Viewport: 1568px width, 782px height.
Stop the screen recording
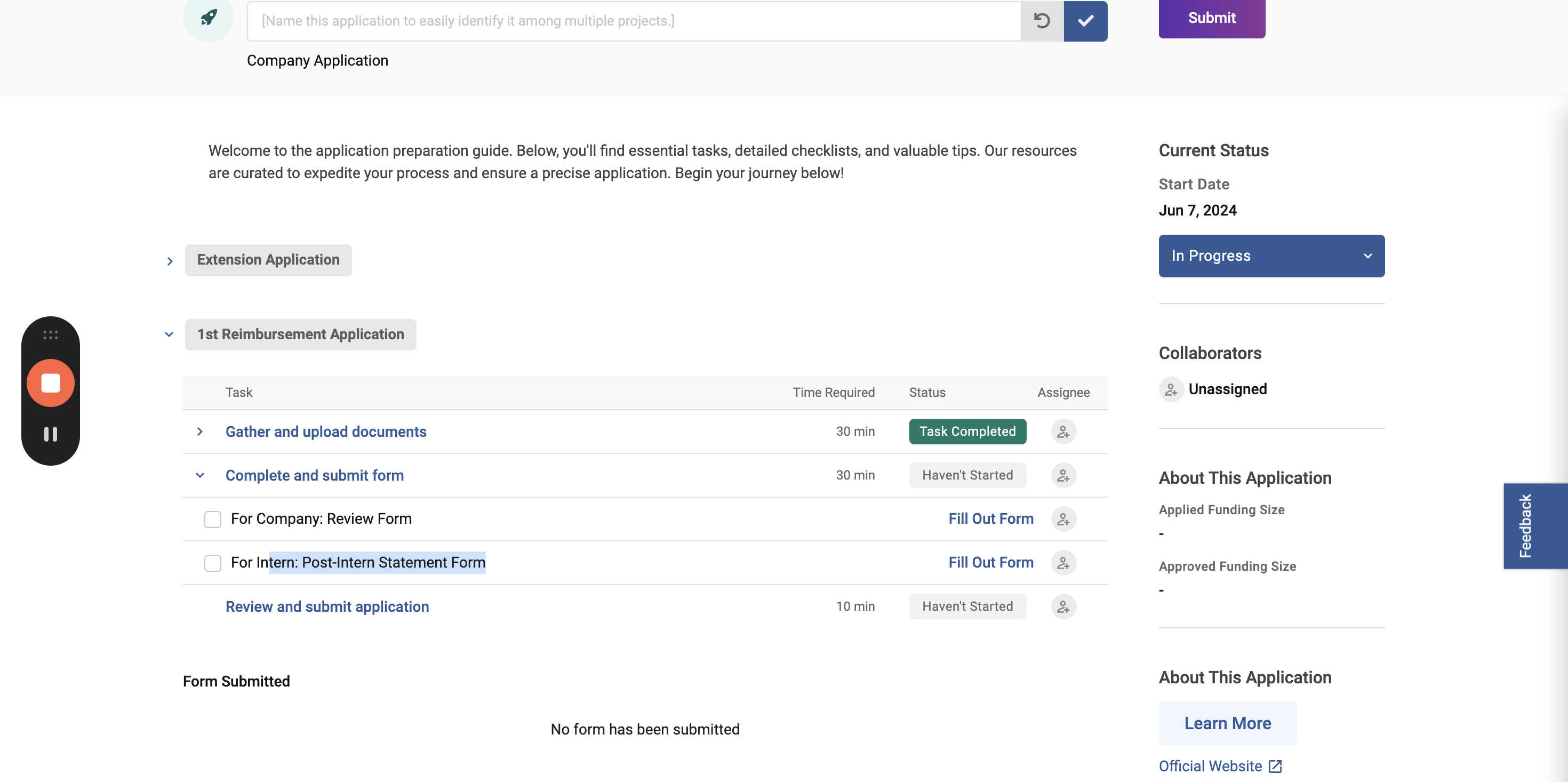(x=51, y=383)
